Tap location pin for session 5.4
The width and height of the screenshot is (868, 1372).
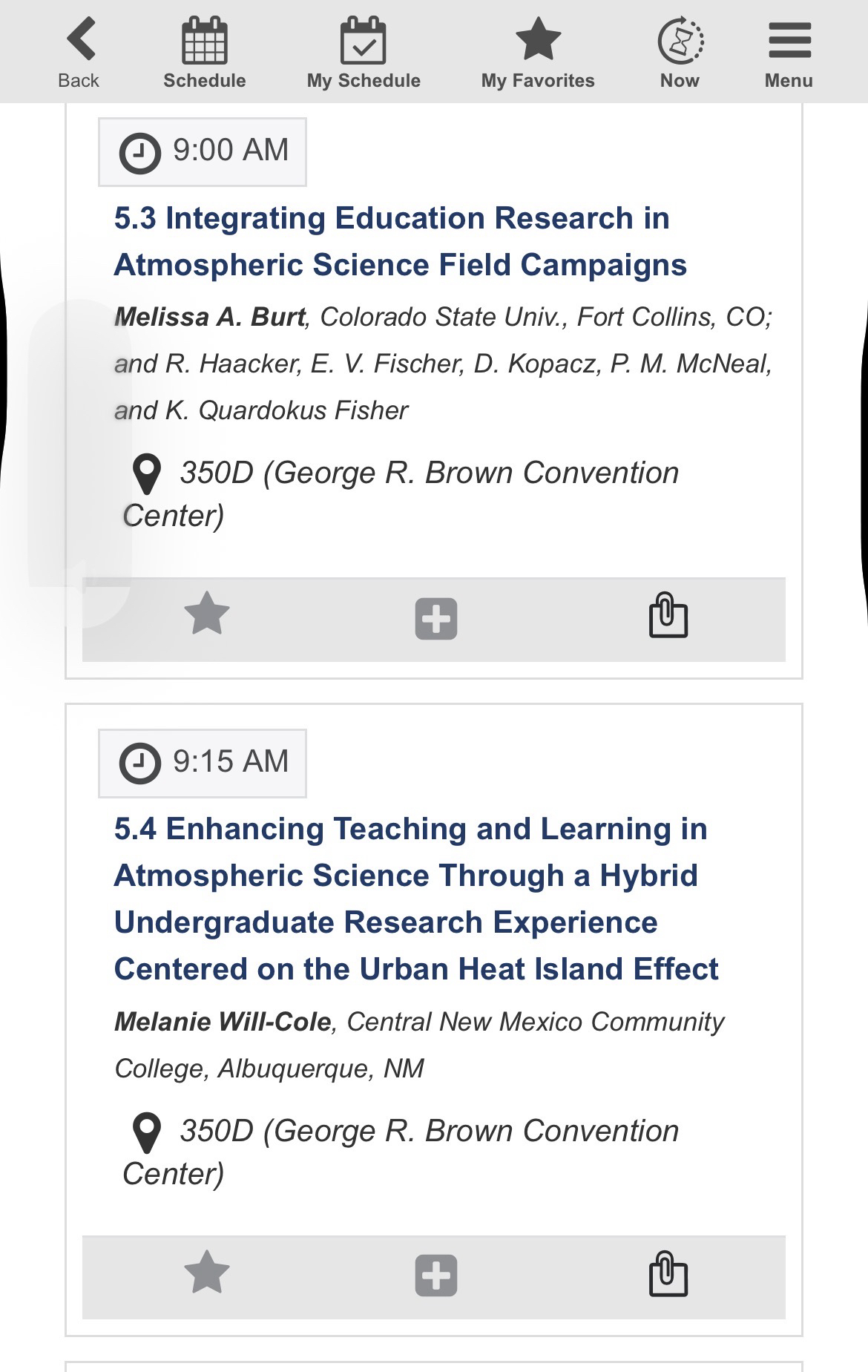tap(146, 1132)
